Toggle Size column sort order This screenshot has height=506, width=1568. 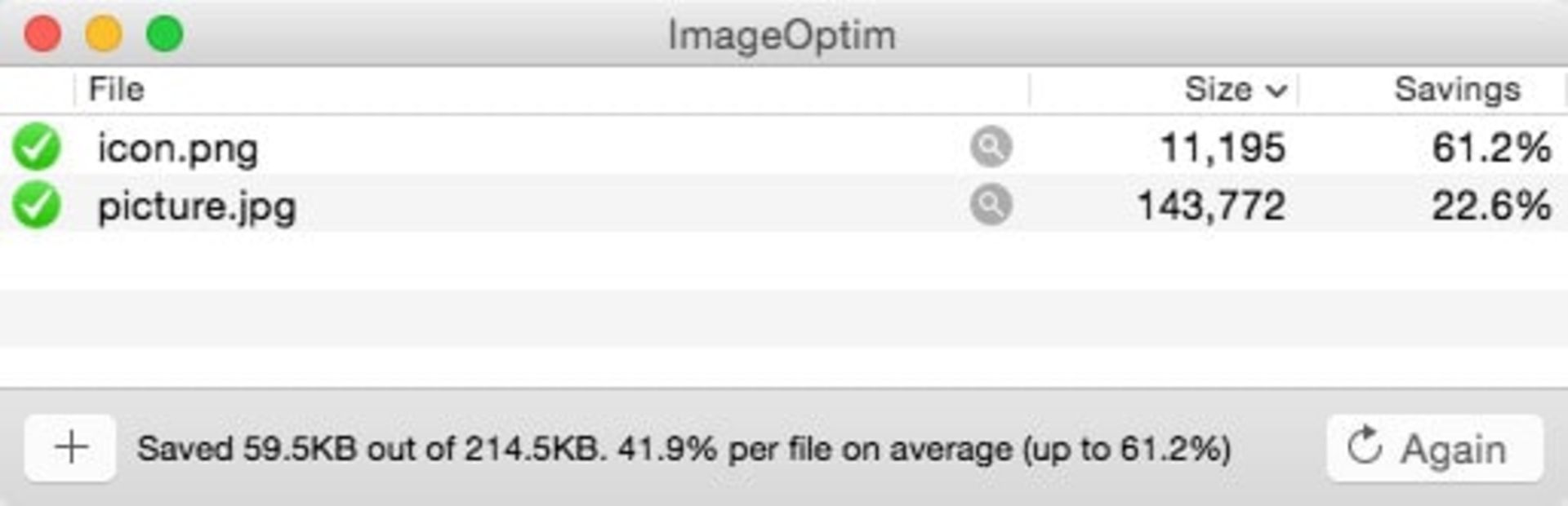point(1221,91)
